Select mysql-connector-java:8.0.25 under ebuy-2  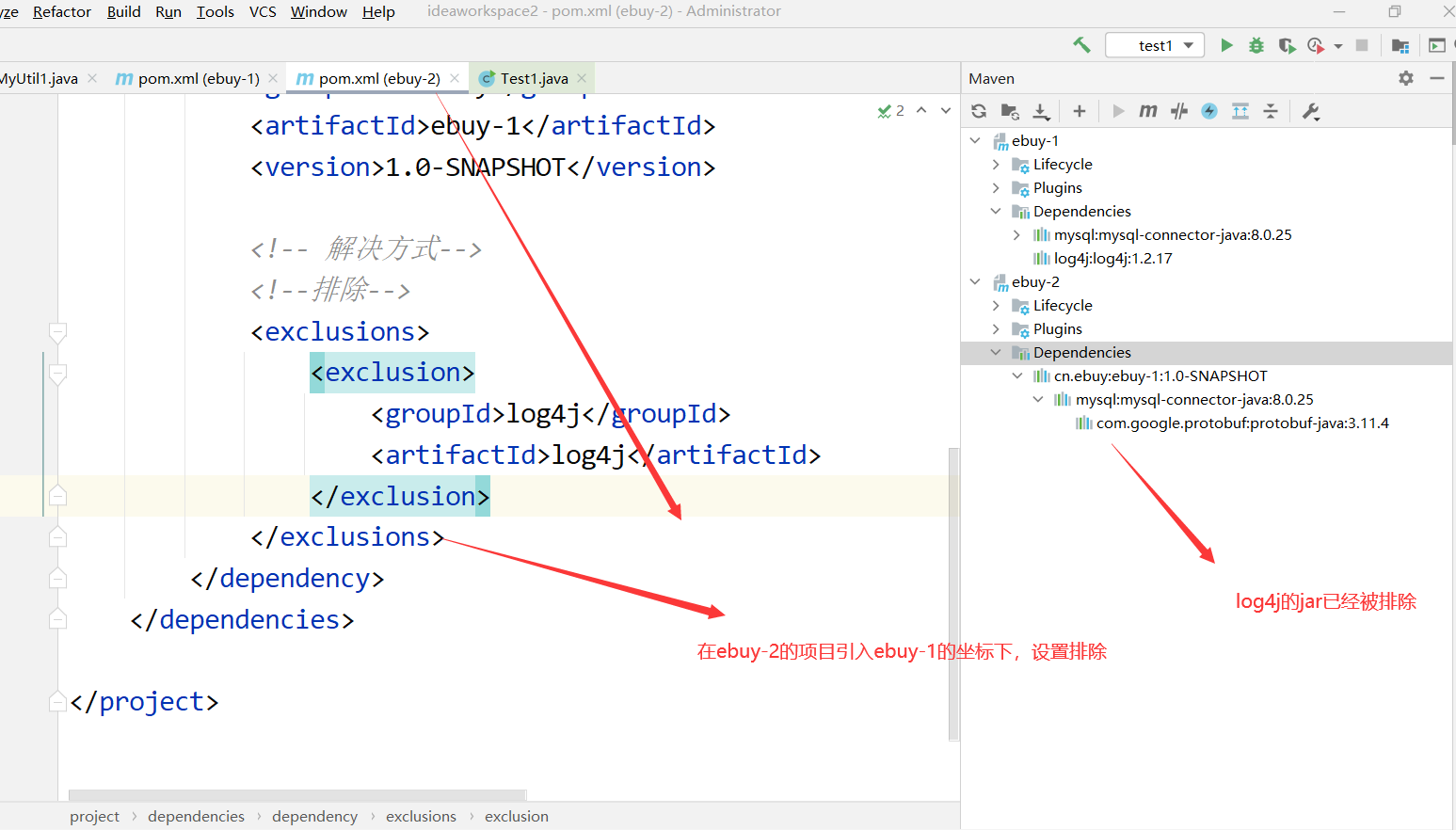tap(1194, 399)
